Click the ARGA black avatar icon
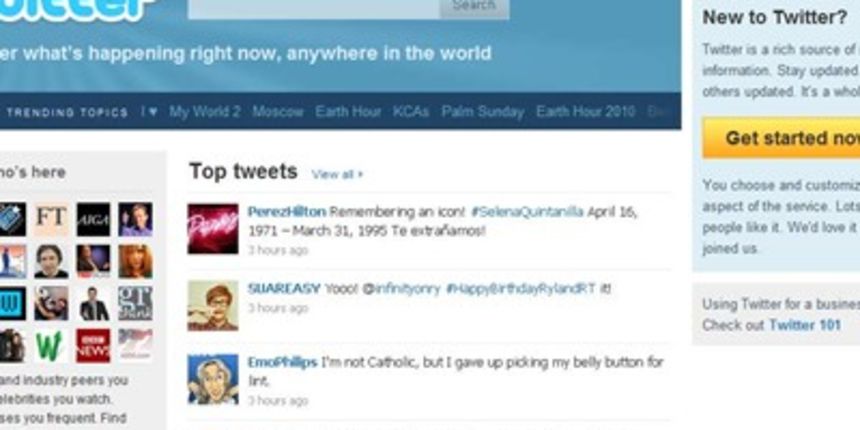The image size is (860, 430). [x=93, y=219]
